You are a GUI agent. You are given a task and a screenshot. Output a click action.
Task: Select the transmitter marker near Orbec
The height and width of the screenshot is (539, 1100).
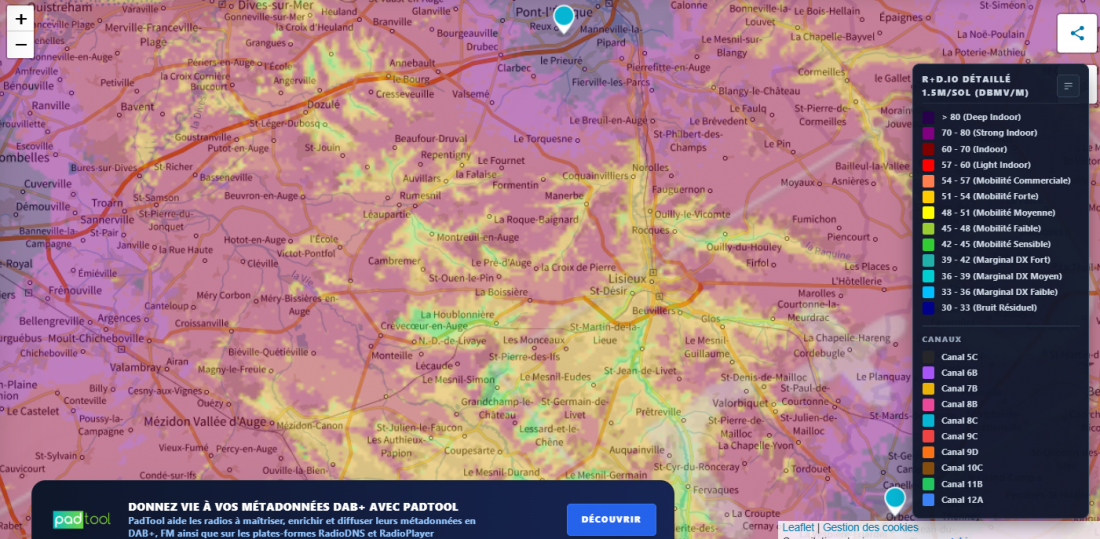coord(894,501)
